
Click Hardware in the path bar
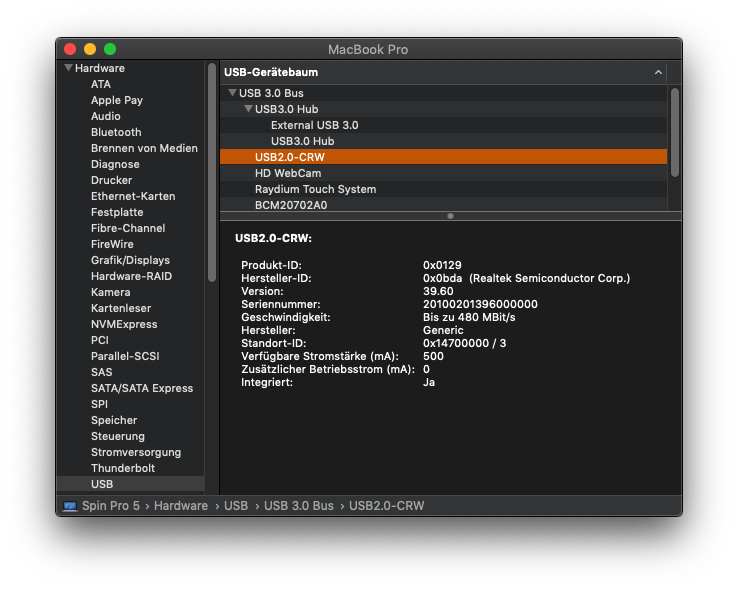tap(181, 506)
